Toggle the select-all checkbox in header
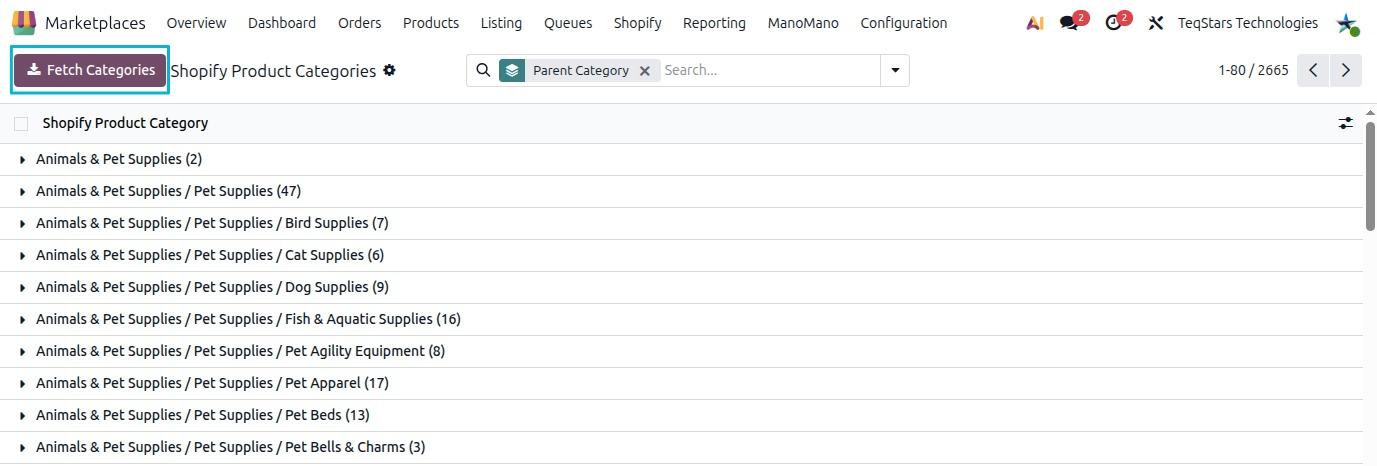 pyautogui.click(x=21, y=124)
